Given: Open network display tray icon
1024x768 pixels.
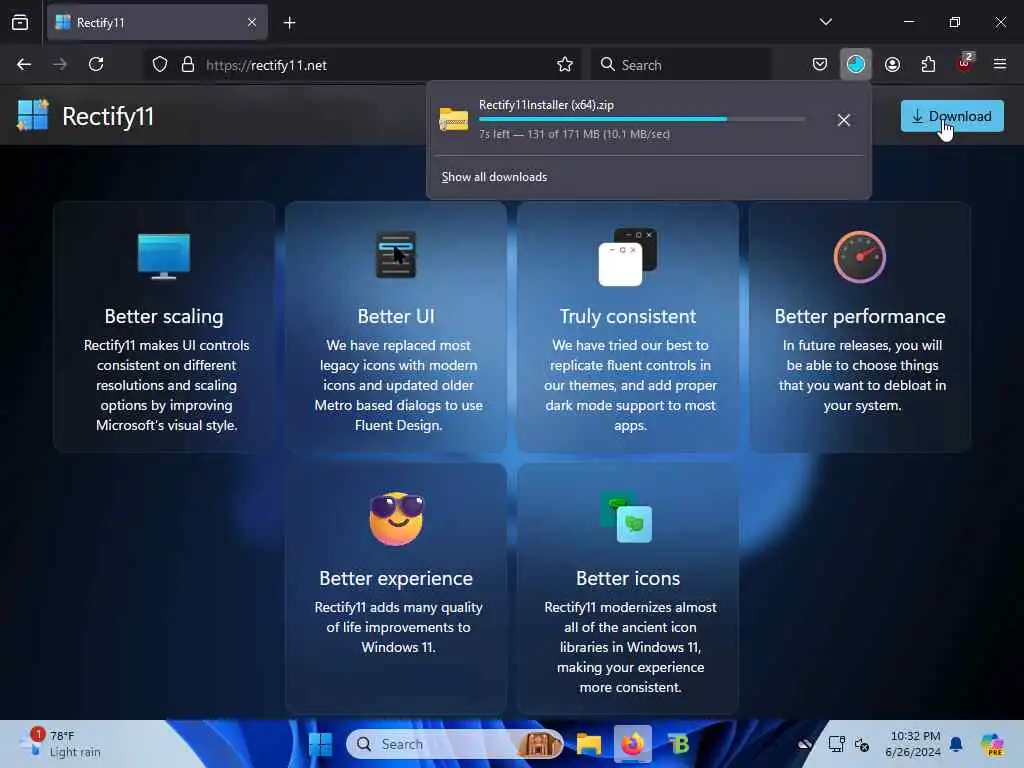Looking at the screenshot, I should 836,744.
